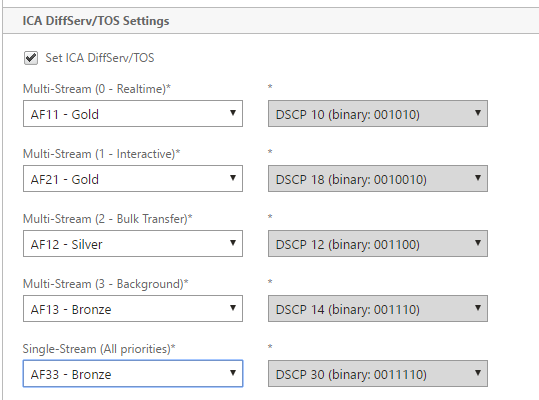
Task: Click the Multi-Stream (1 - Interactive) label
Action: pos(101,154)
